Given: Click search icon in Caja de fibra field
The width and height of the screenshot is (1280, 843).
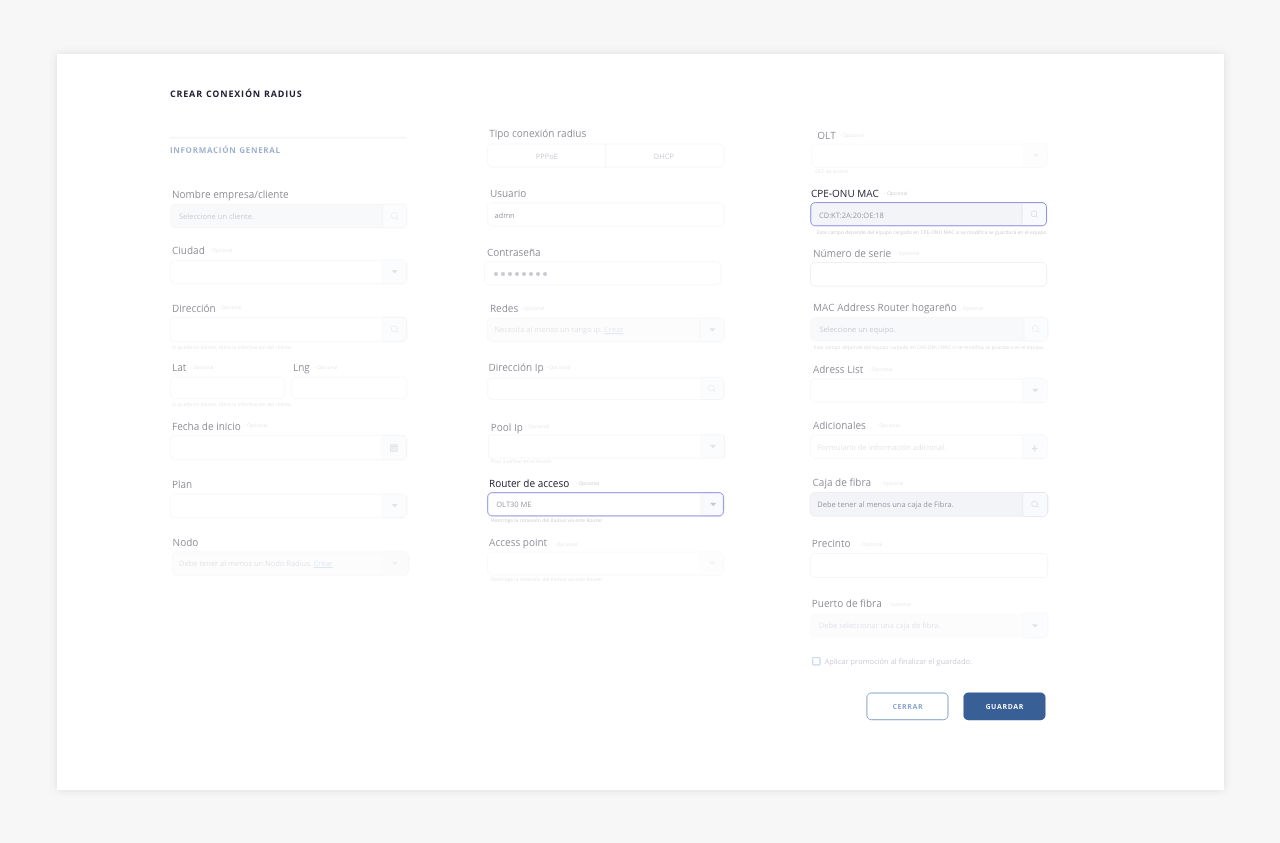Looking at the screenshot, I should 1035,505.
